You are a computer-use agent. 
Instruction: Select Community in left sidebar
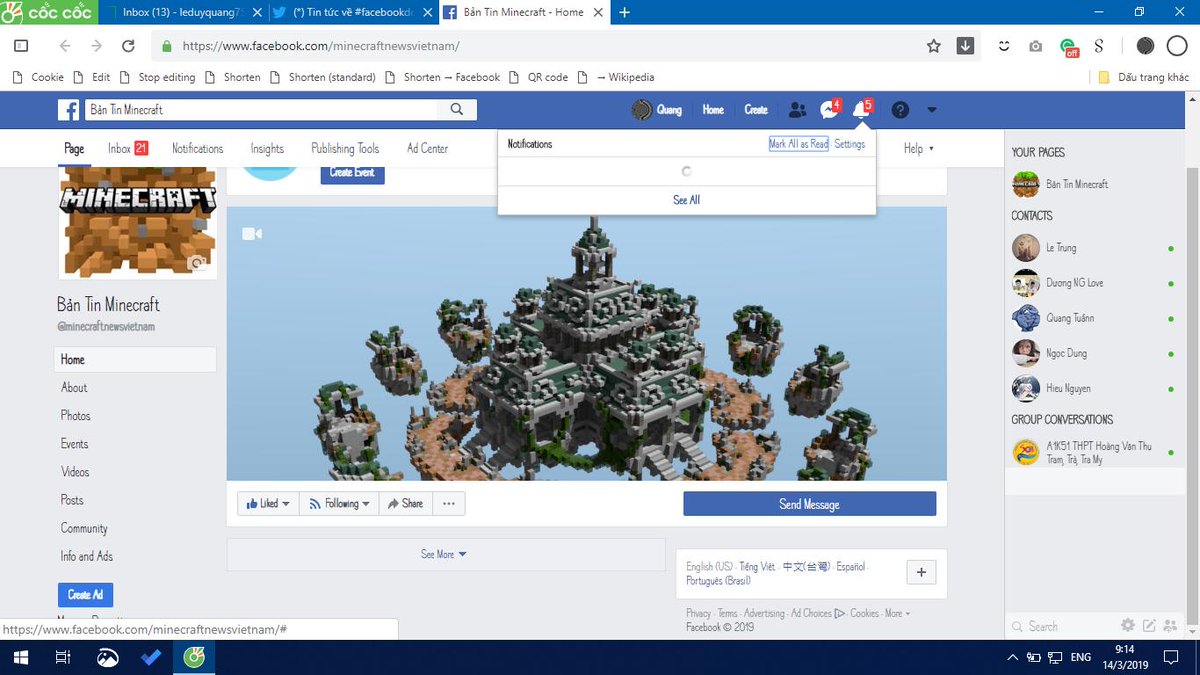click(84, 528)
